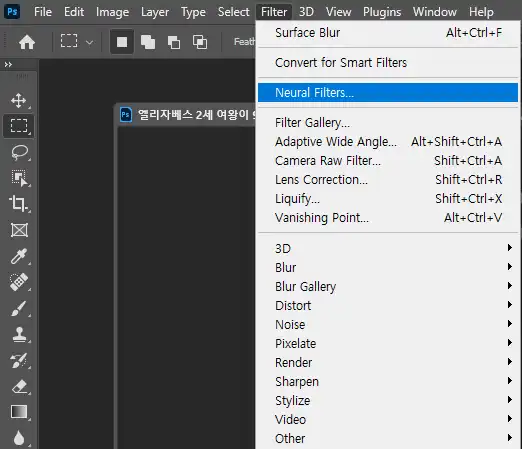This screenshot has height=449, width=522.
Task: Expand the Blur Gallery submenu
Action: 388,286
